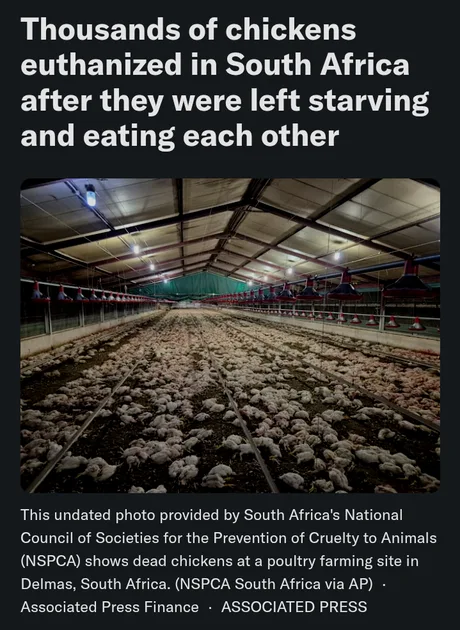
Task: Click the caption line starting 'This undated photo'
Action: 211,515
